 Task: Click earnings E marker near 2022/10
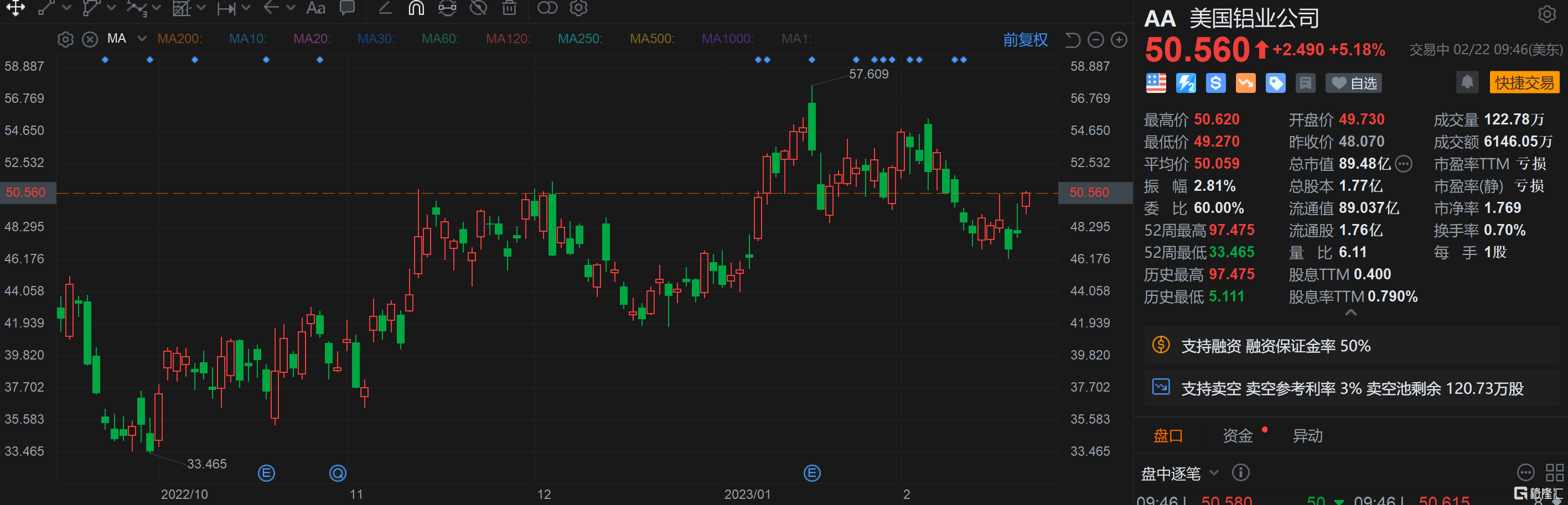point(266,473)
